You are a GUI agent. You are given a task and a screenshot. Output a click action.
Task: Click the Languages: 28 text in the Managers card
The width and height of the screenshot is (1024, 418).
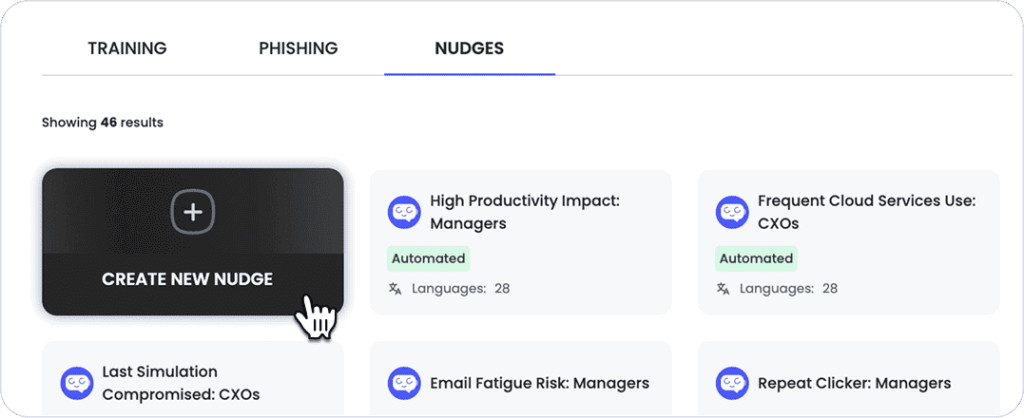(x=460, y=289)
